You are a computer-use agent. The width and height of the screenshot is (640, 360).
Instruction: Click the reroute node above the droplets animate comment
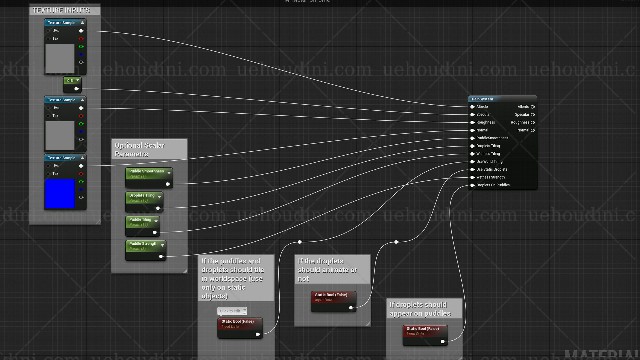pyautogui.click(x=396, y=242)
